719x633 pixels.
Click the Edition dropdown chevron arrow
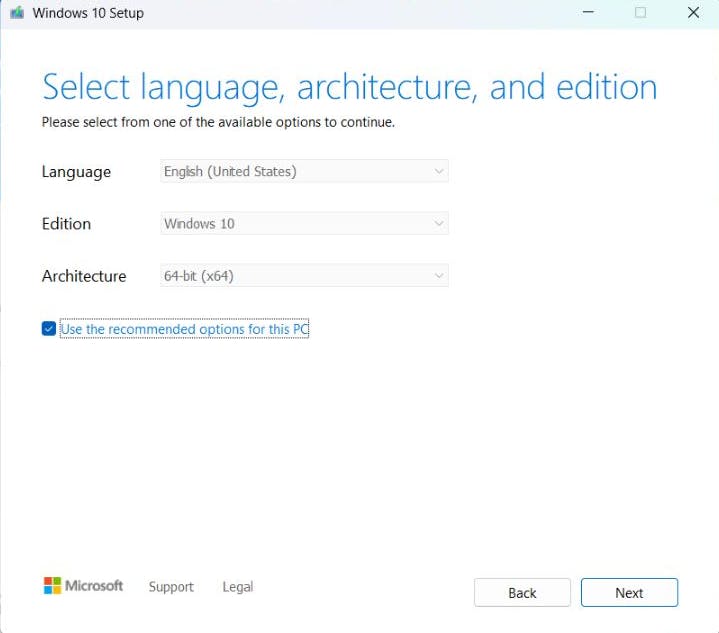pos(439,224)
